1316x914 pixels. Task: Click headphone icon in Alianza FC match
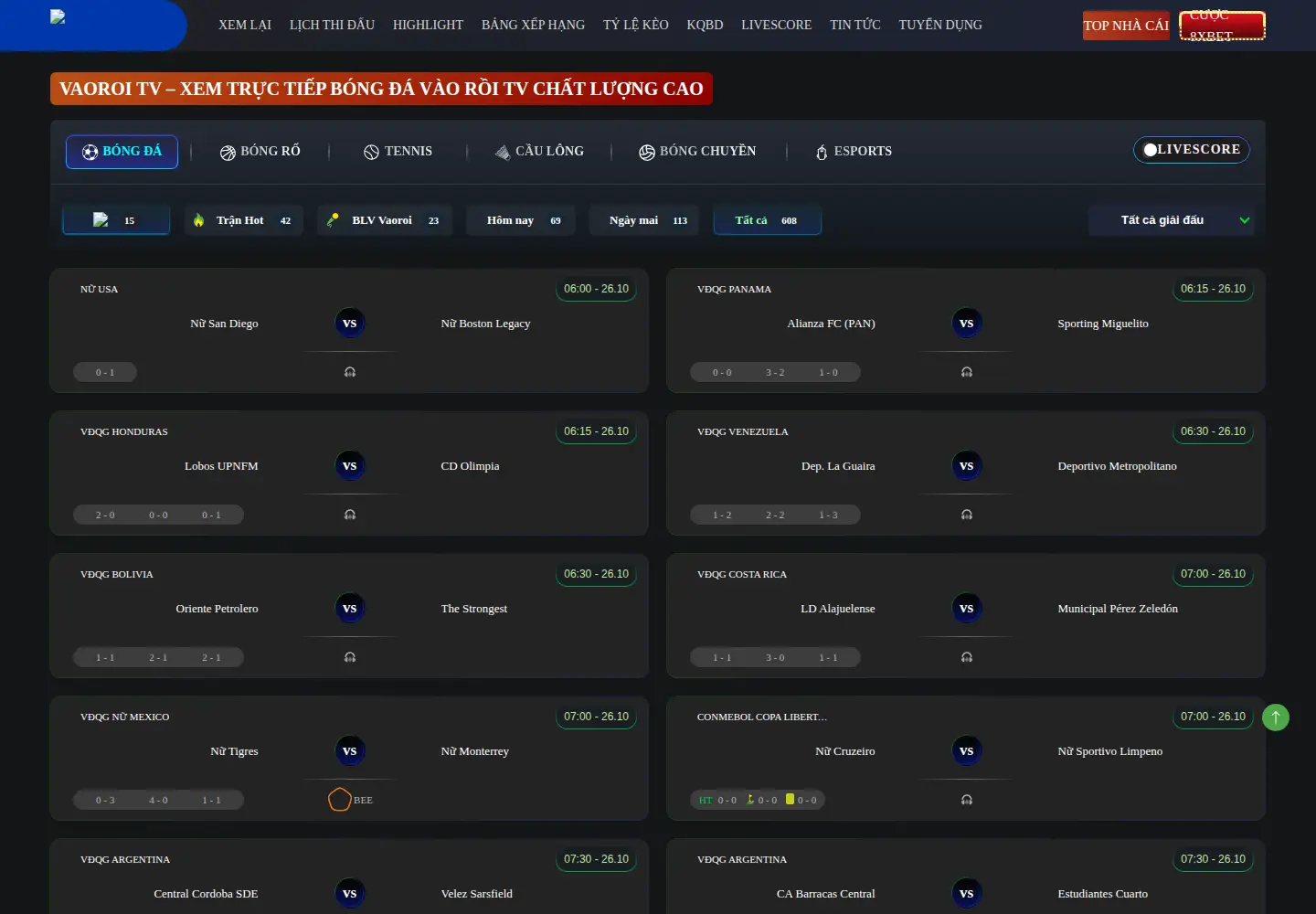(967, 372)
